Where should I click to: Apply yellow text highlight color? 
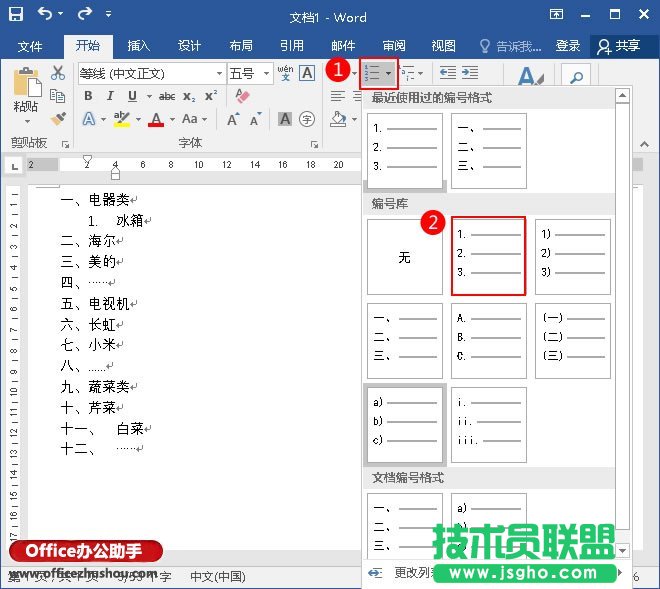(122, 119)
